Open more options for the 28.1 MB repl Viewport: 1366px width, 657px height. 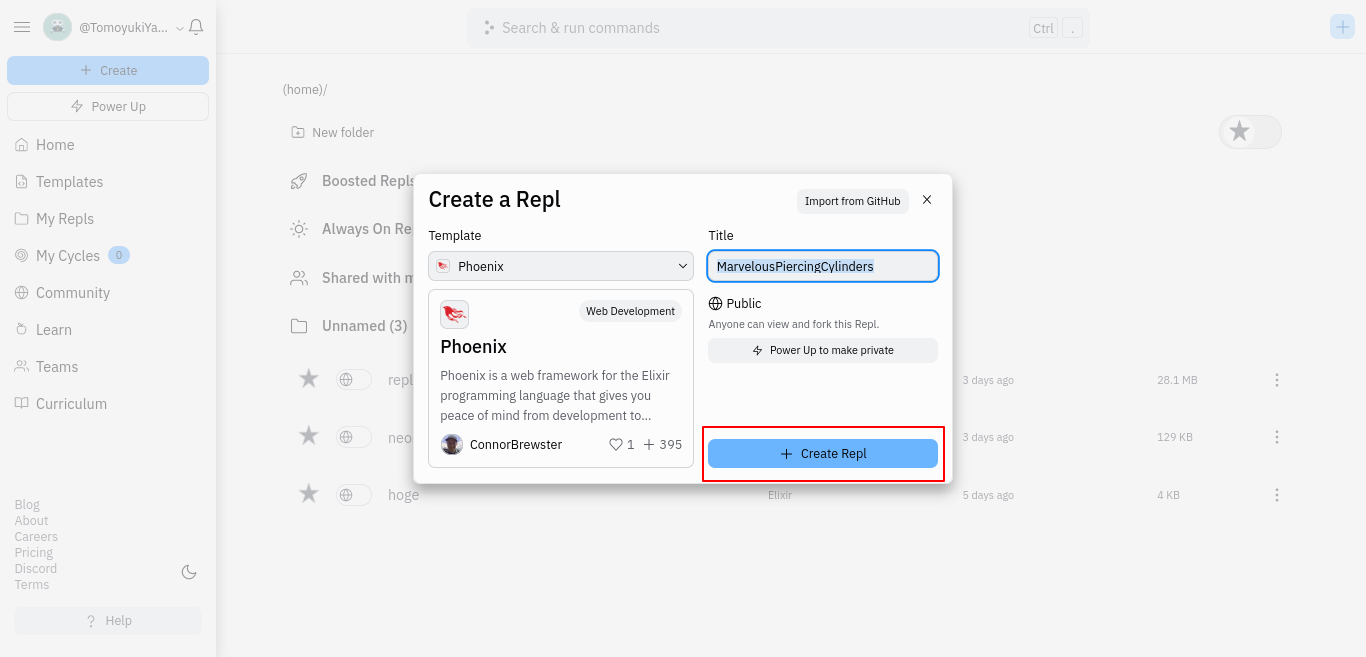click(x=1277, y=380)
